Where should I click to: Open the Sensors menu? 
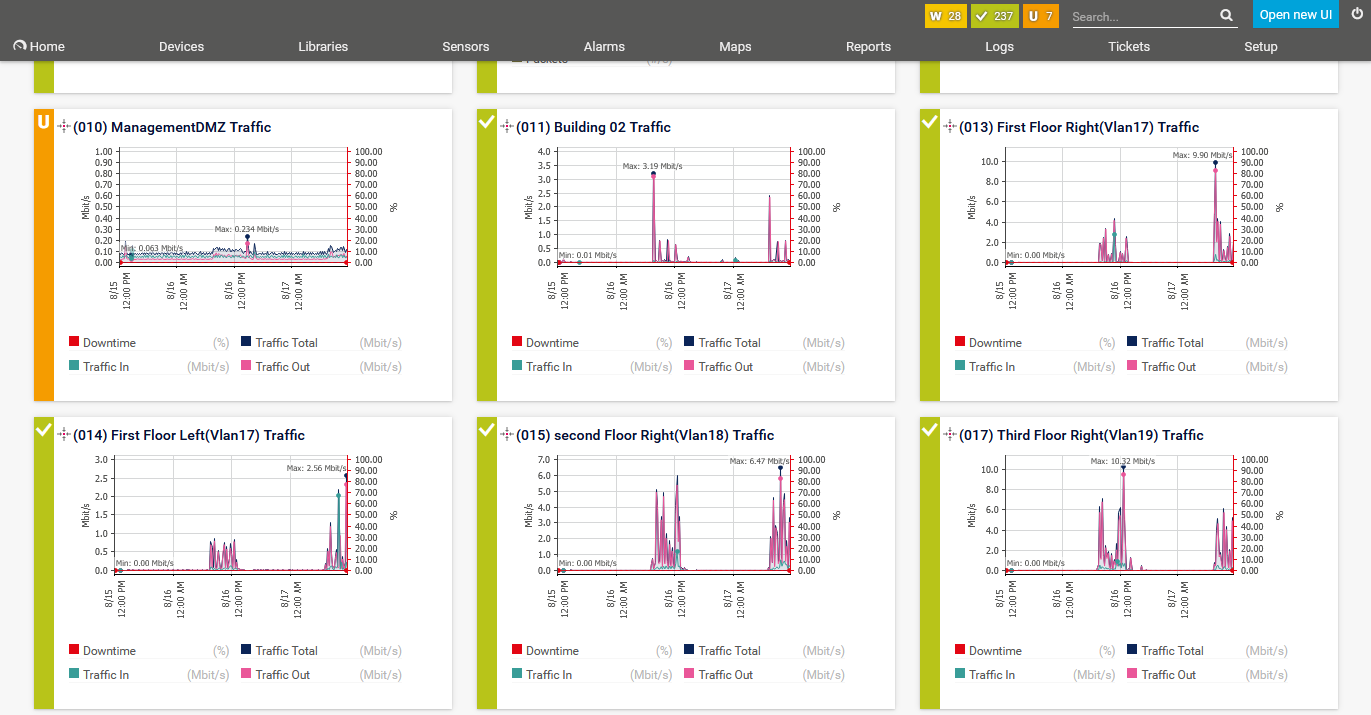(x=466, y=46)
